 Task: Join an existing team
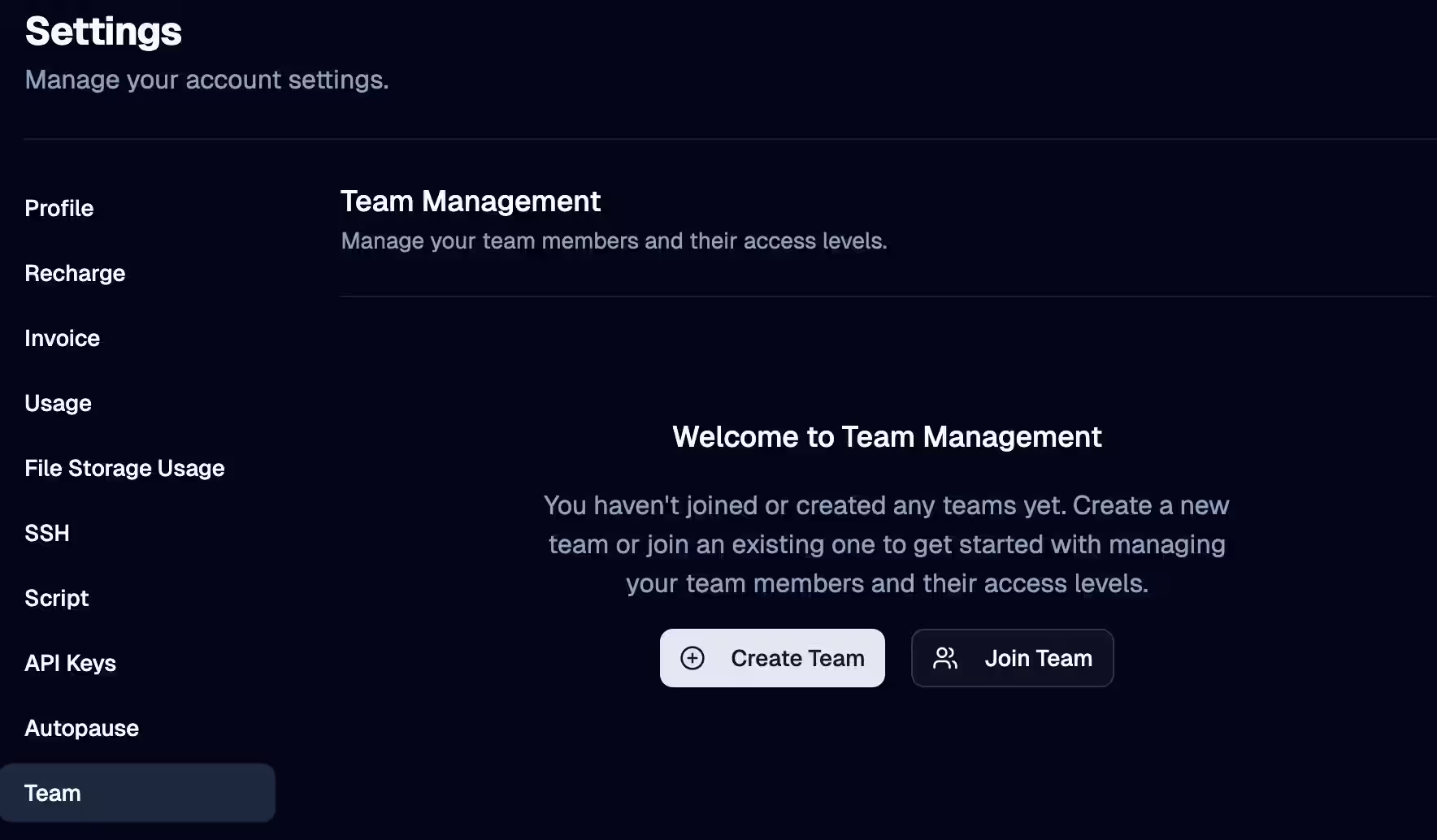click(1012, 658)
